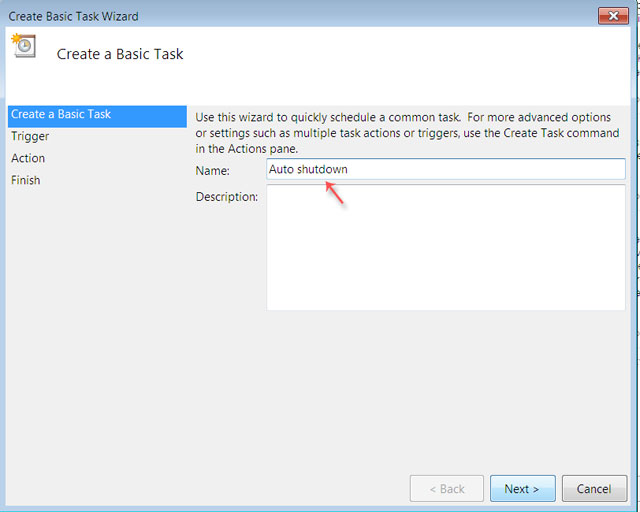Cancel the wizard with the Cancel button
The height and width of the screenshot is (512, 640).
point(594,489)
